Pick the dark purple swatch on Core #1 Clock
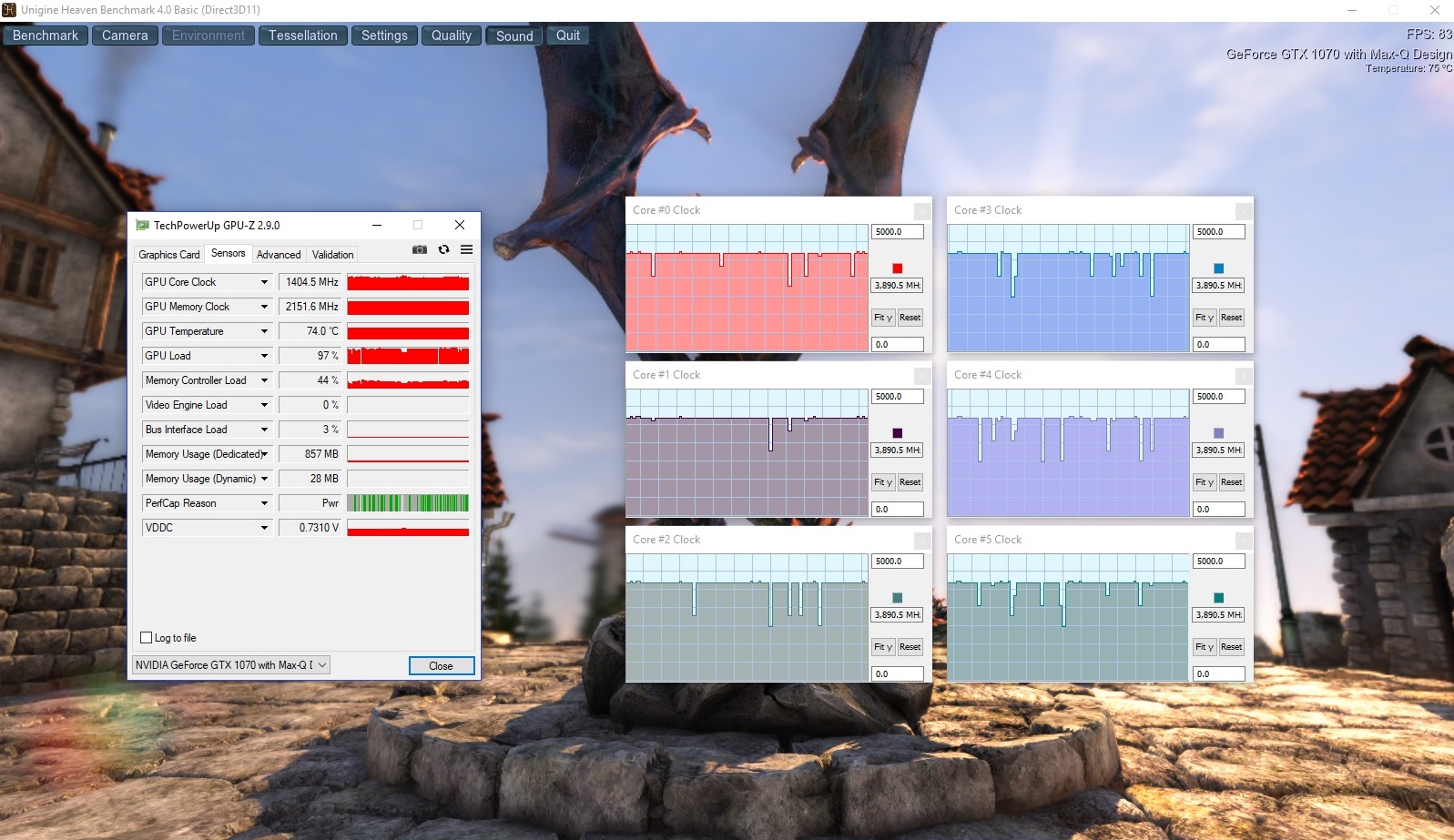 point(898,433)
